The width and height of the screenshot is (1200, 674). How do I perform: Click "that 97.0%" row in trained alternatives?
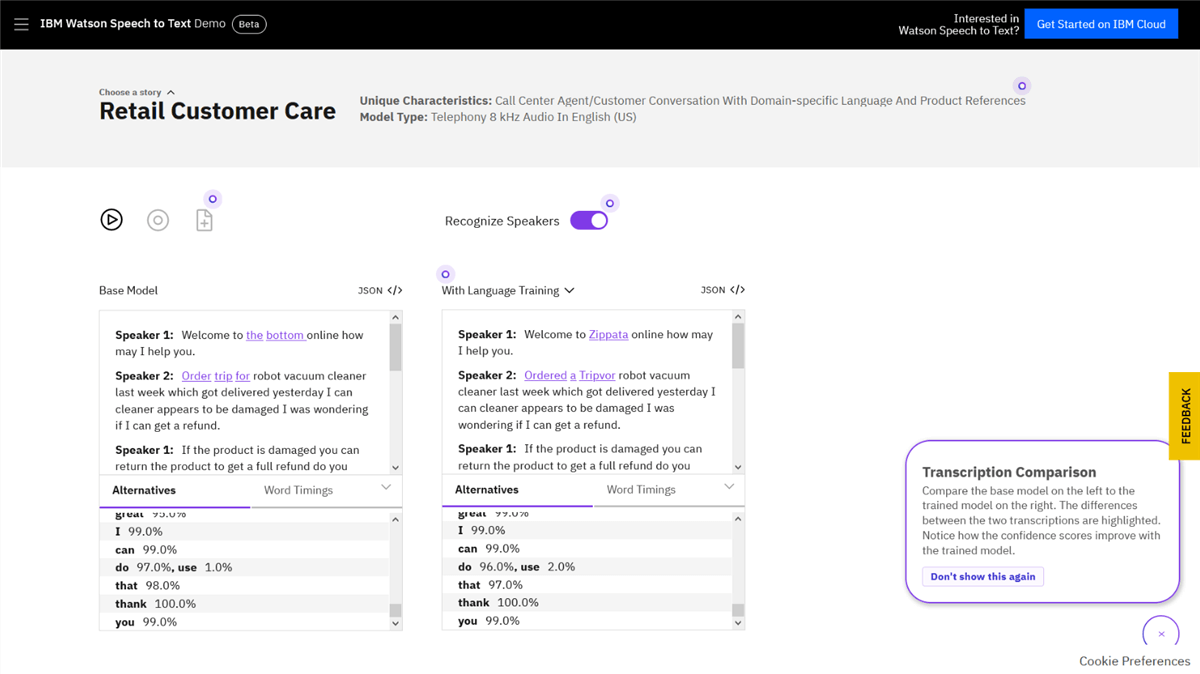(587, 585)
